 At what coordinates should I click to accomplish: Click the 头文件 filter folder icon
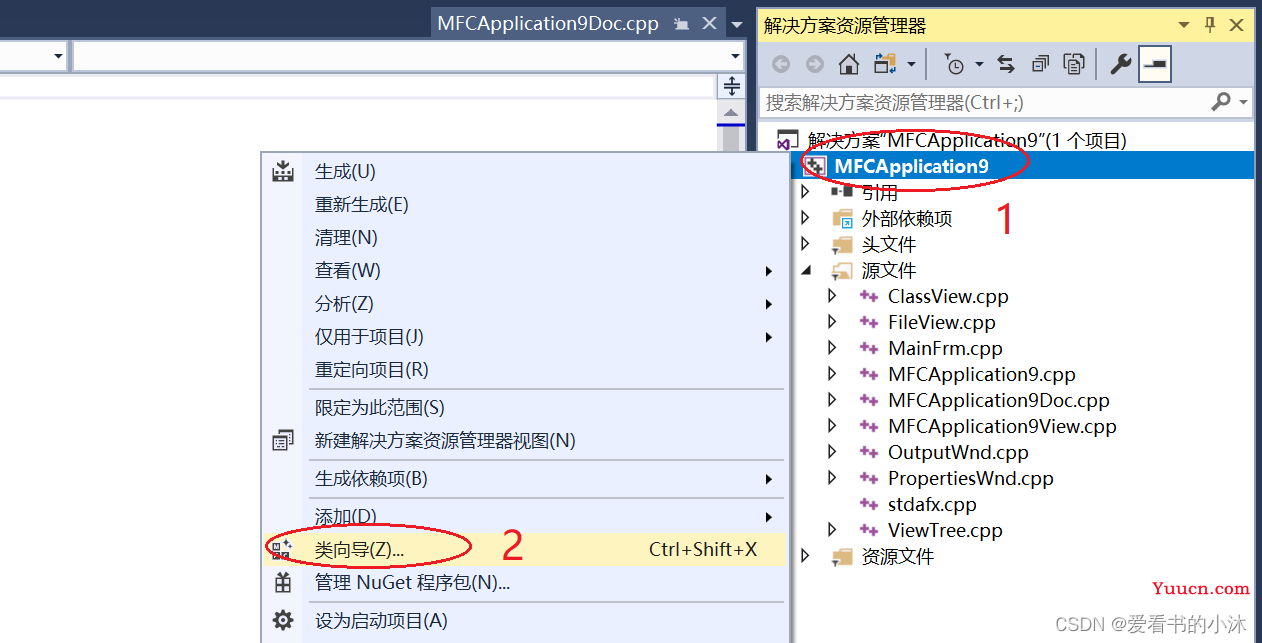(x=842, y=245)
